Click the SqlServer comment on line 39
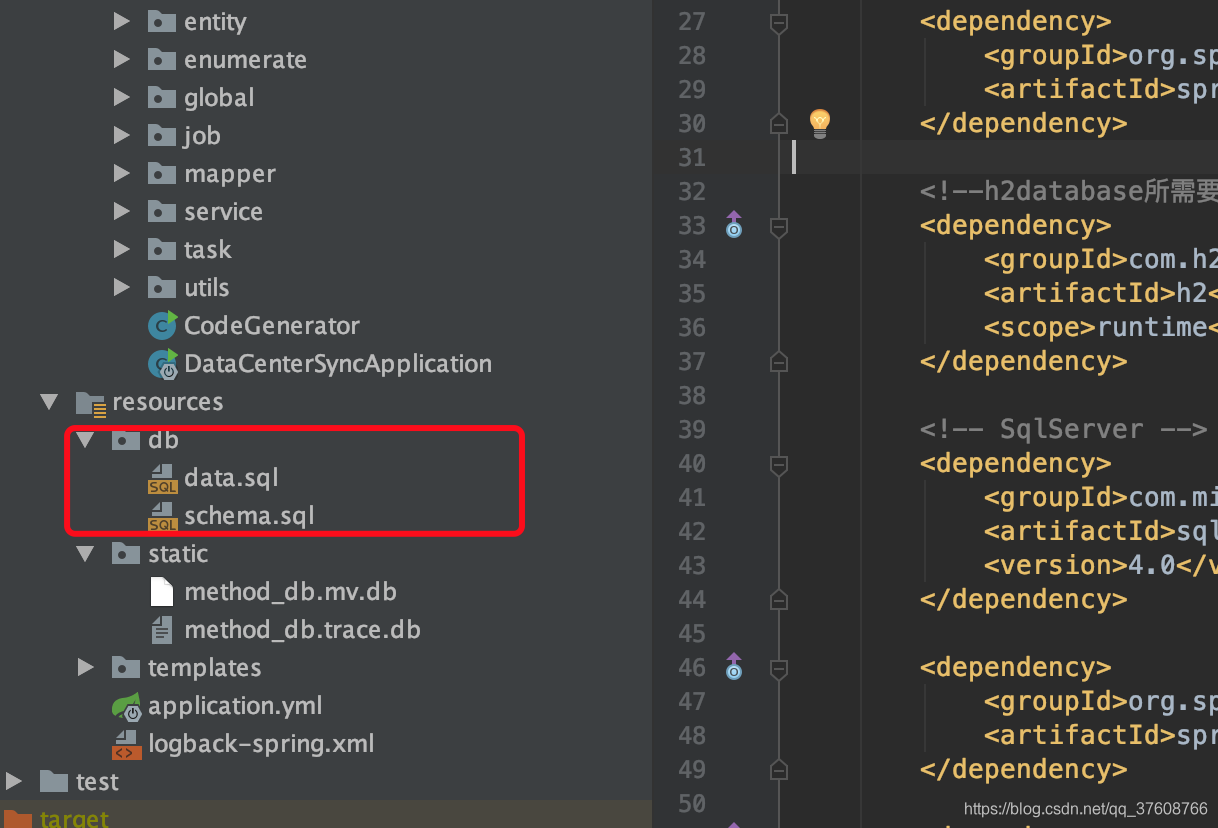This screenshot has width=1218, height=828. pyautogui.click(x=1064, y=429)
